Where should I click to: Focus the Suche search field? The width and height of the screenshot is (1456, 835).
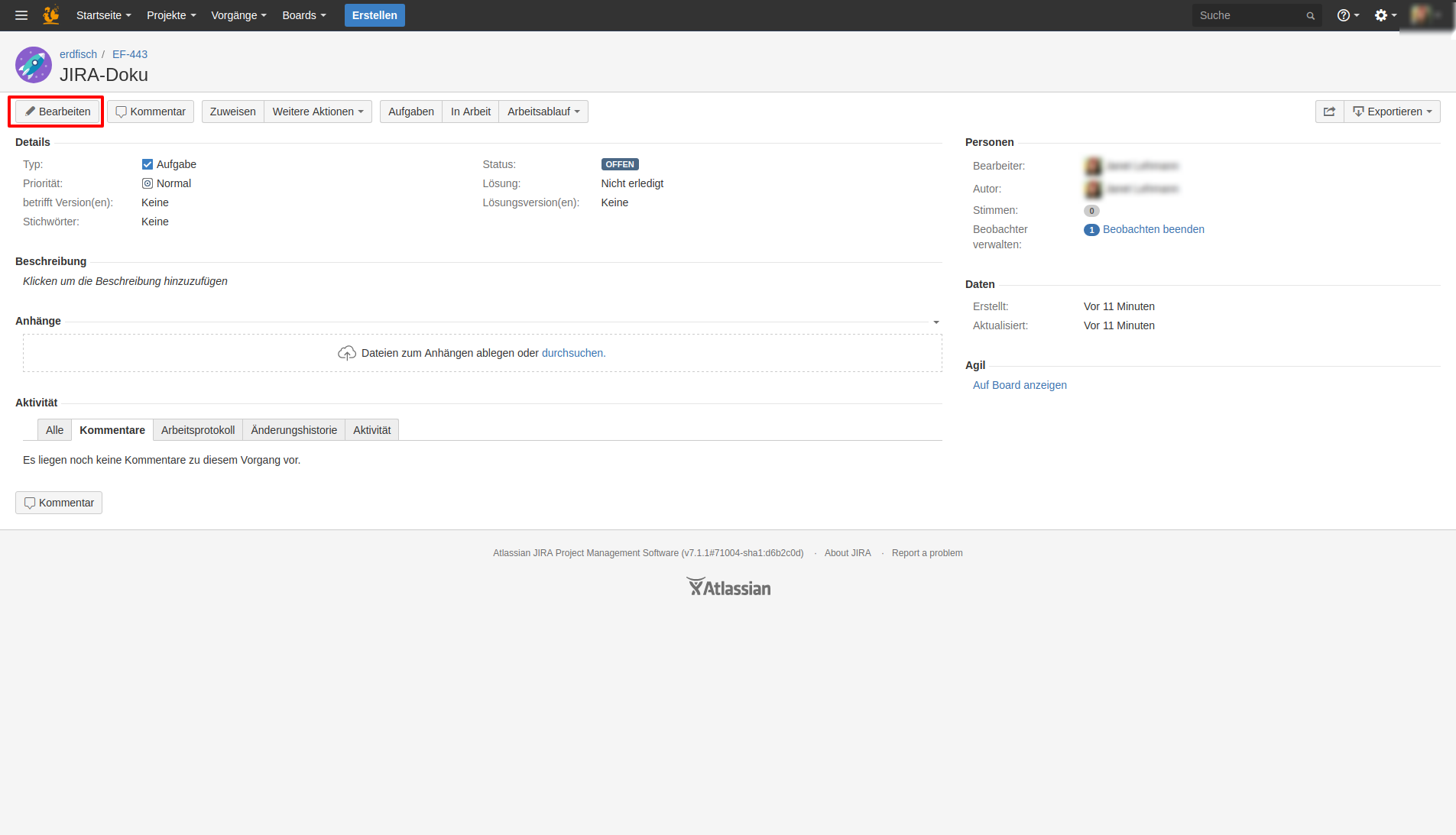click(1257, 15)
